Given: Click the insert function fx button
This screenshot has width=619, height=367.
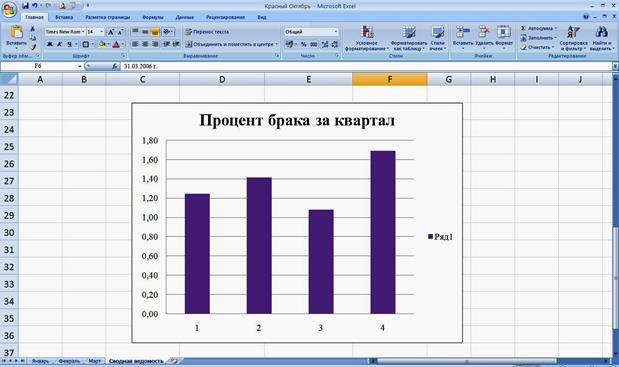Looking at the screenshot, I should point(114,66).
